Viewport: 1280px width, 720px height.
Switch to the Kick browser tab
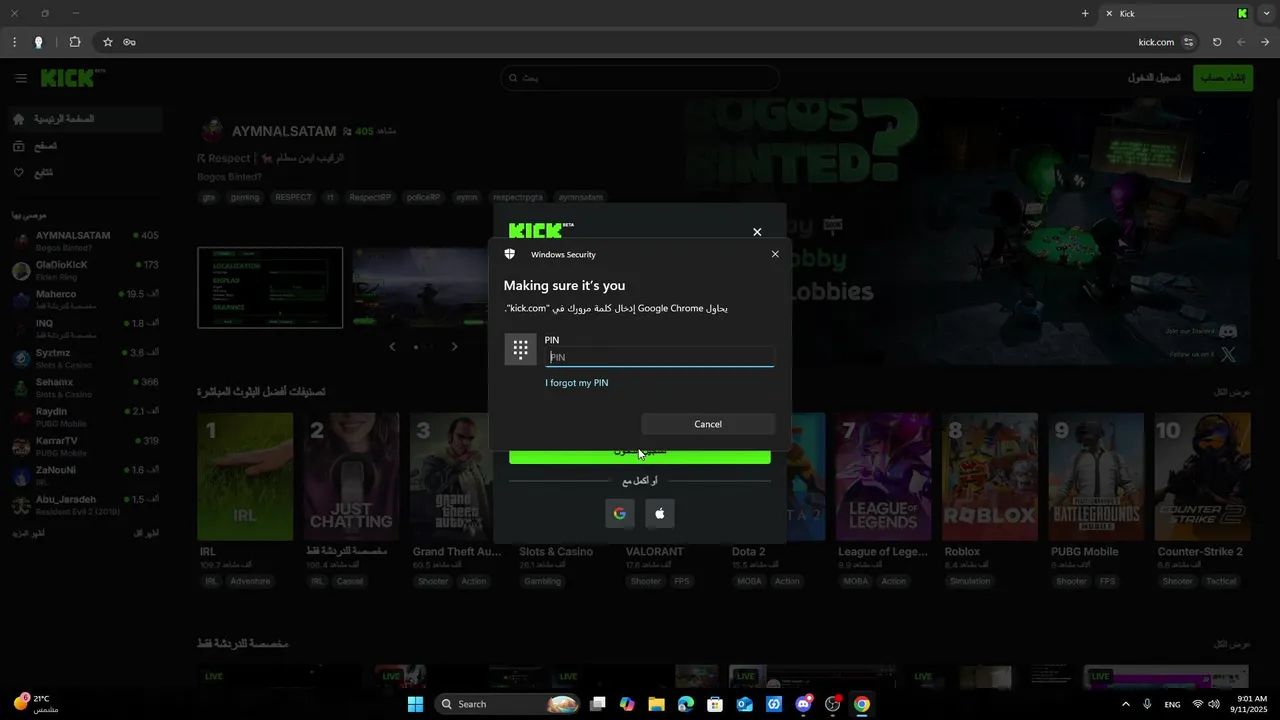click(1177, 14)
